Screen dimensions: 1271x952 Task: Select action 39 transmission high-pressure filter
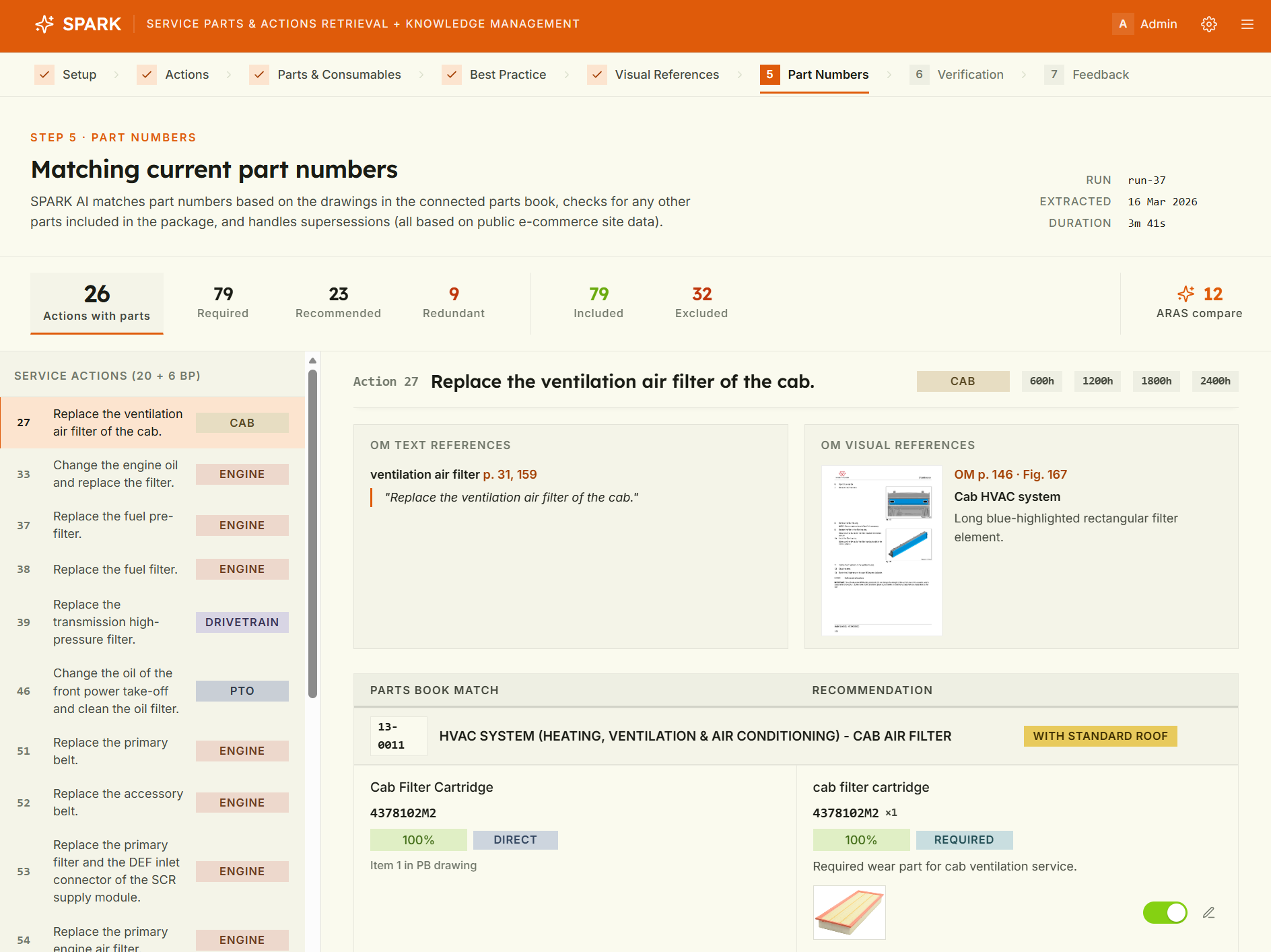[153, 622]
